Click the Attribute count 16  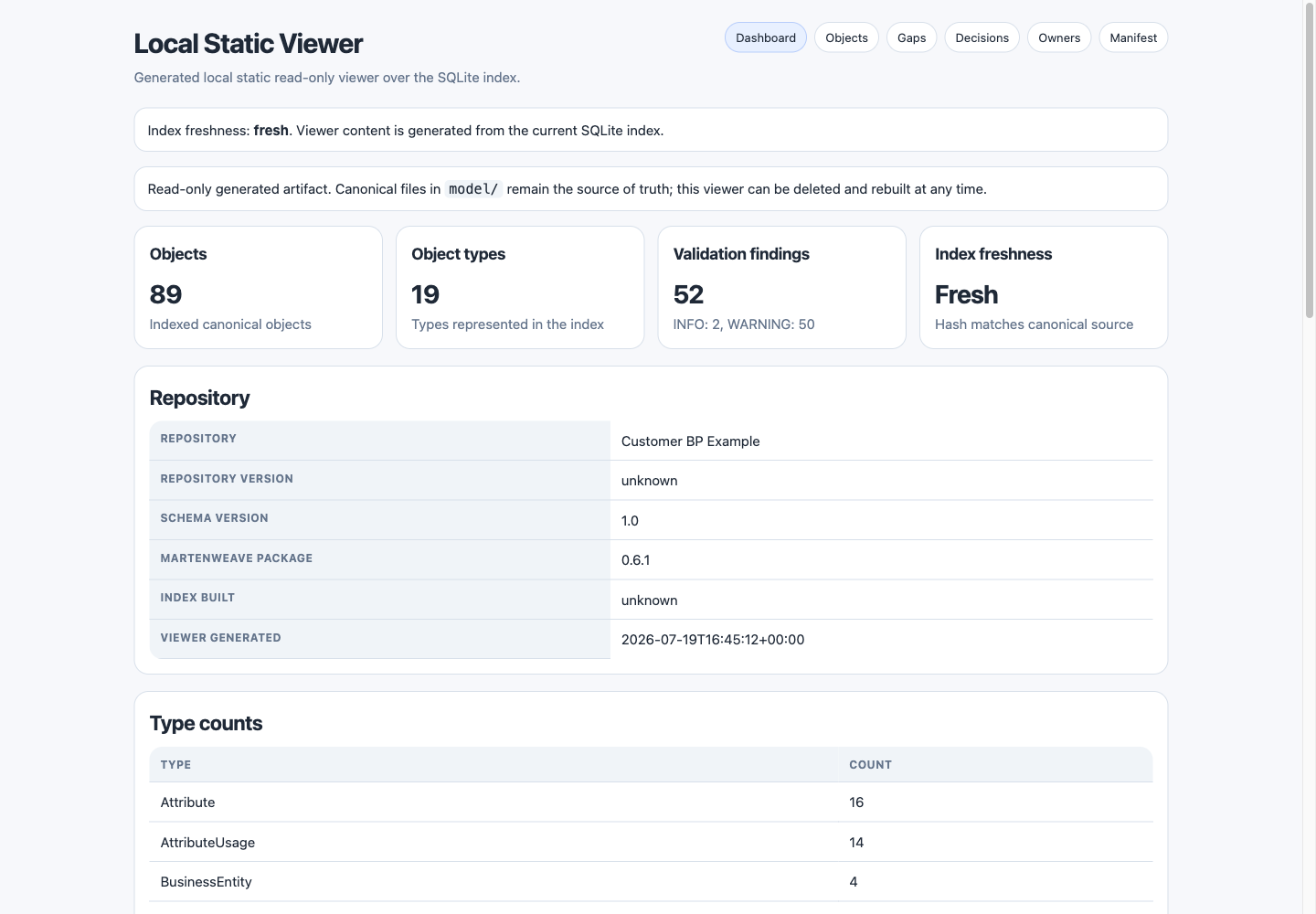coord(856,802)
